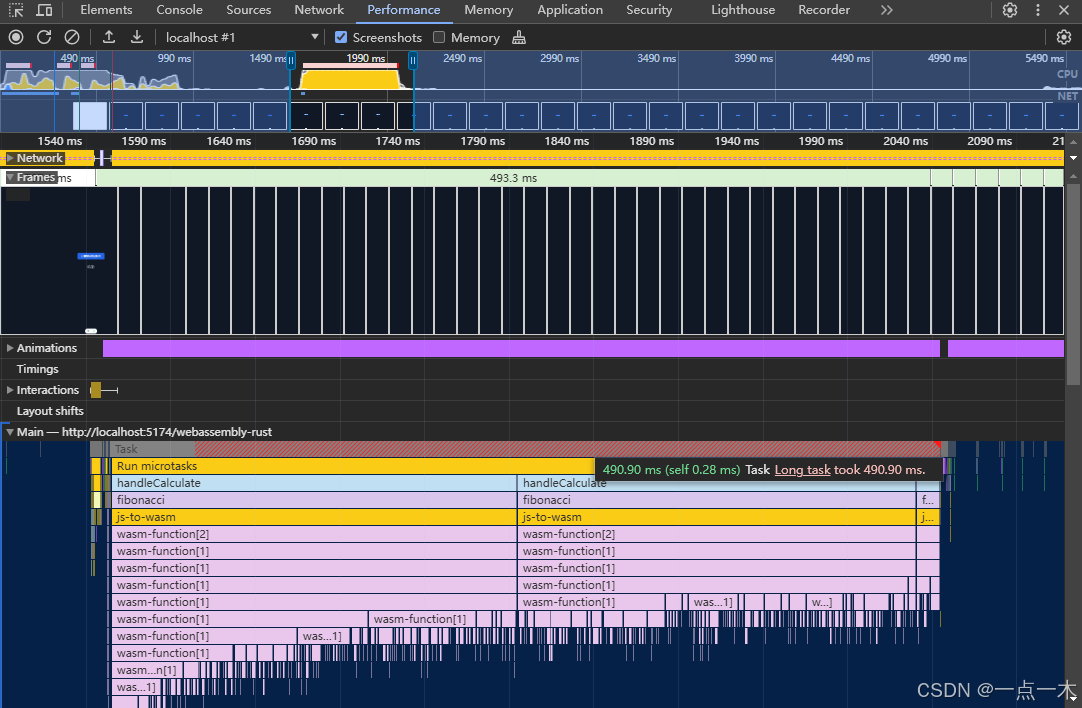Switch to the Console tab

(x=179, y=10)
